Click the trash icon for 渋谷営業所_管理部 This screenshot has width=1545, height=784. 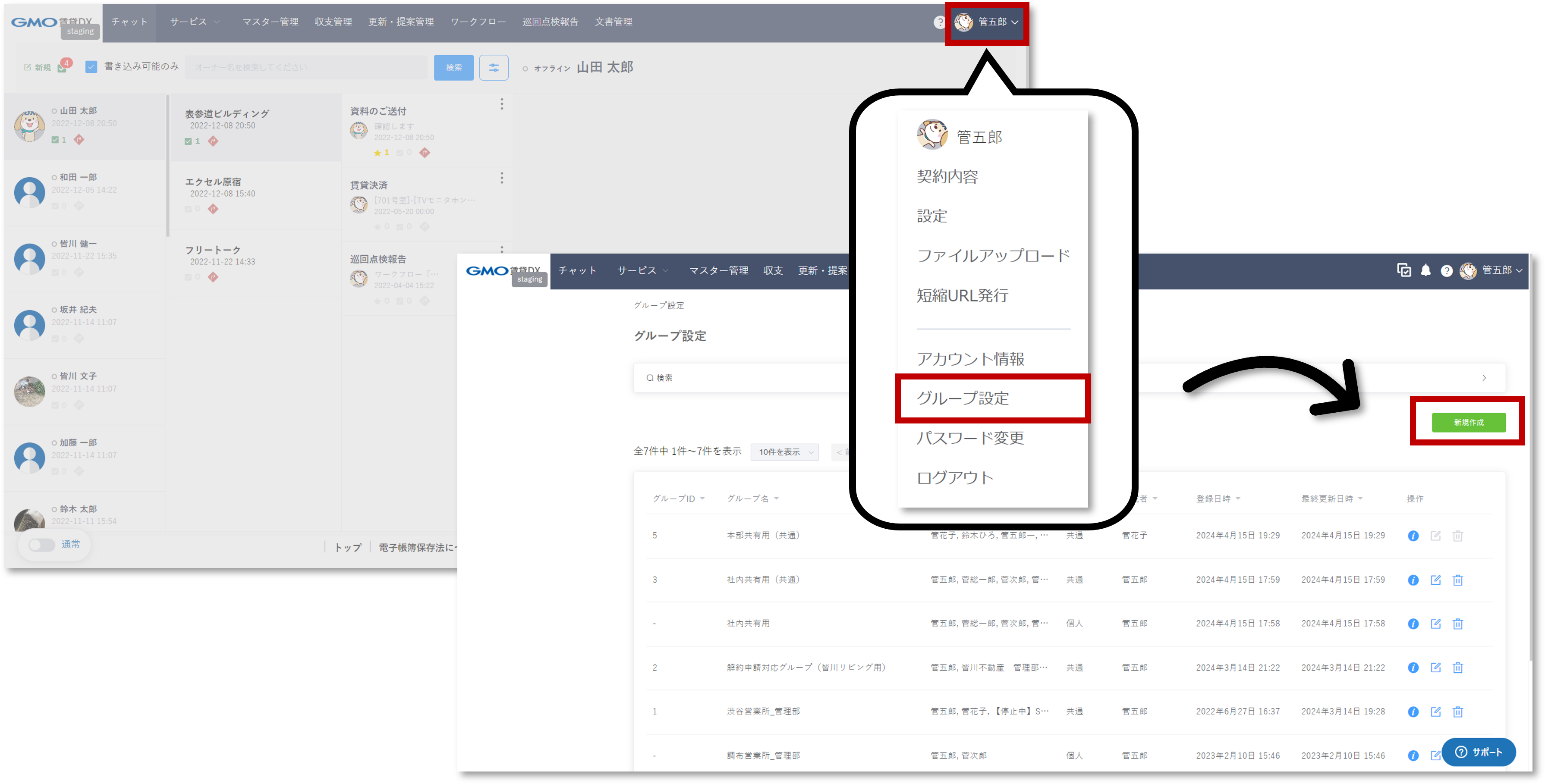point(1458,712)
